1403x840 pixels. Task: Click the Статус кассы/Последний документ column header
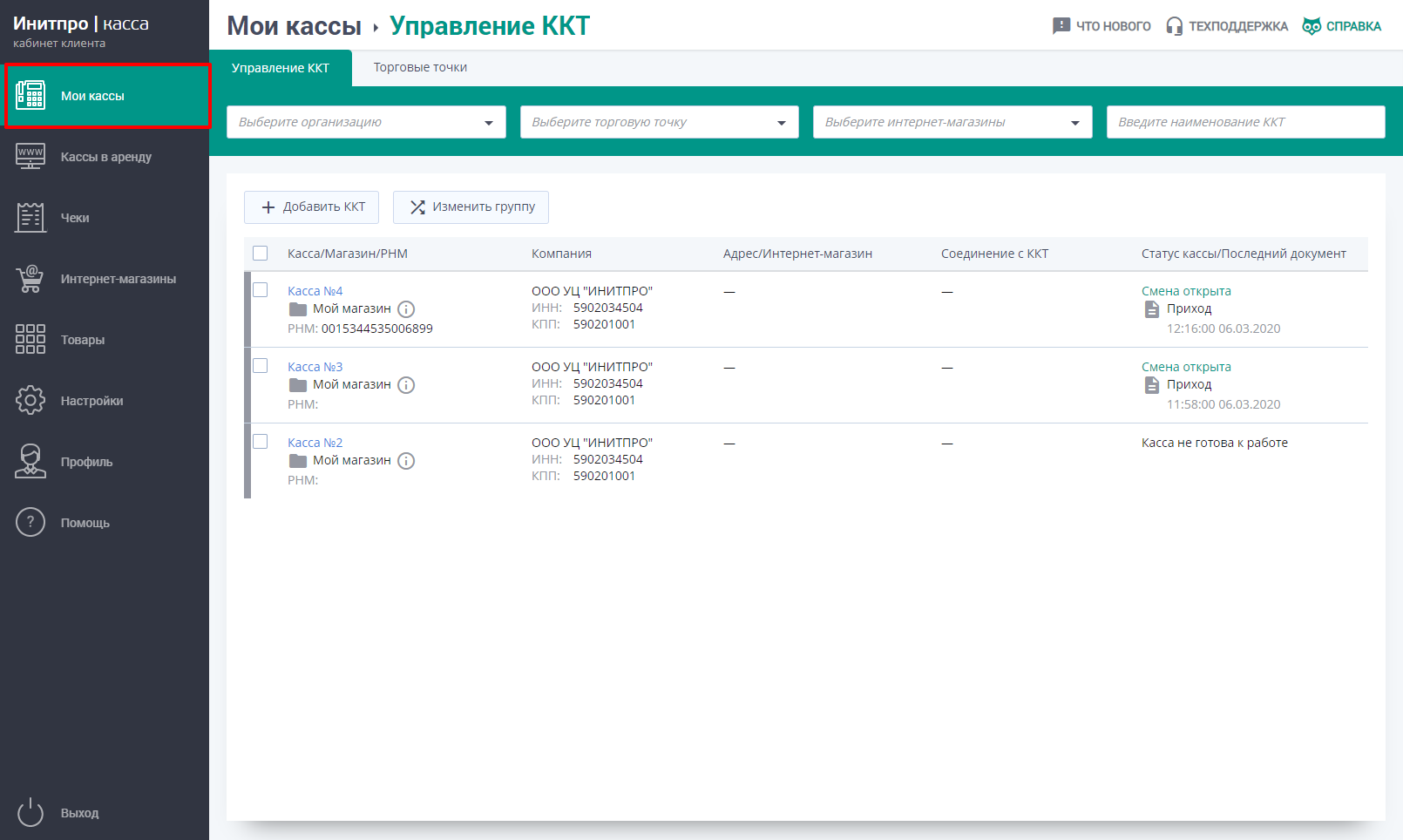click(1244, 254)
